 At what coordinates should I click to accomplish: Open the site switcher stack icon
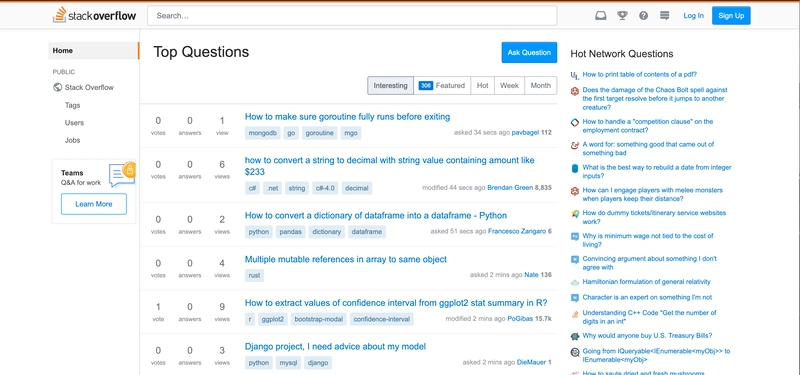click(x=664, y=16)
